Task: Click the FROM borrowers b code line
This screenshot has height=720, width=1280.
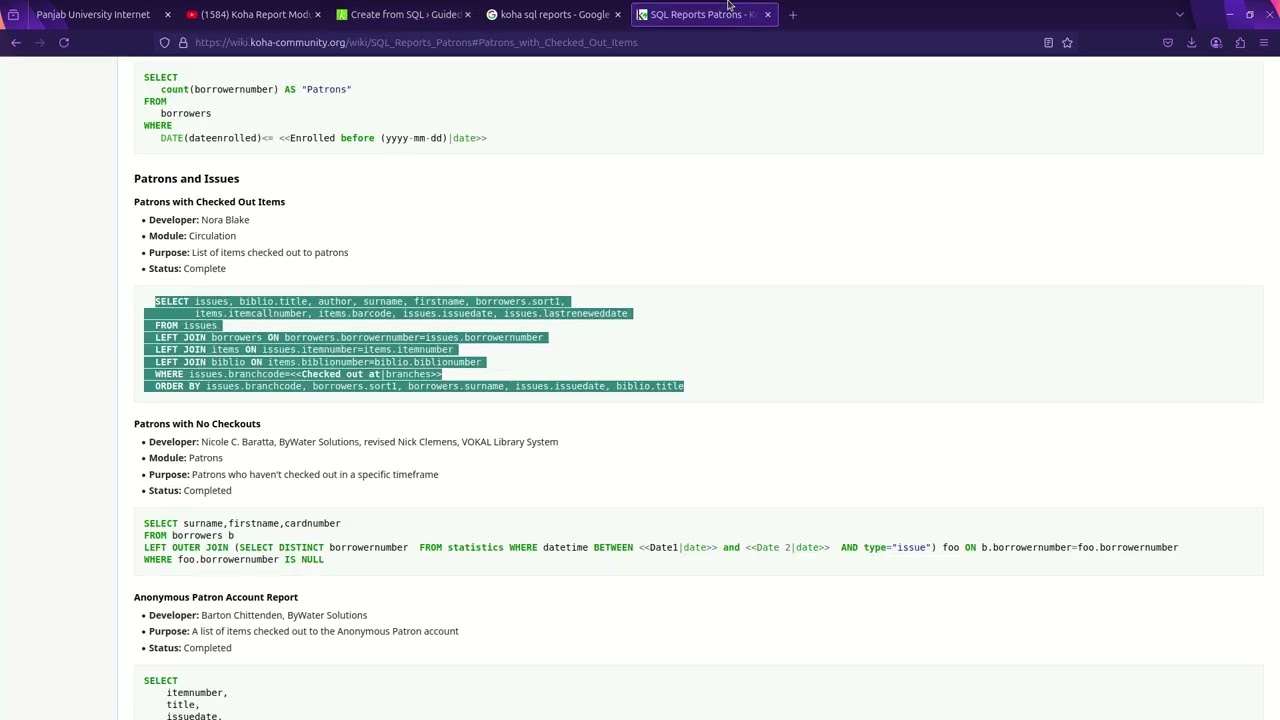Action: point(189,536)
